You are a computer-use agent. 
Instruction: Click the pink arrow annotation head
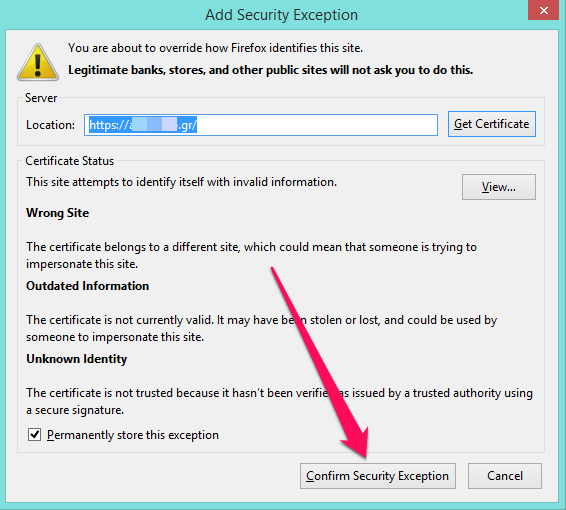point(356,444)
